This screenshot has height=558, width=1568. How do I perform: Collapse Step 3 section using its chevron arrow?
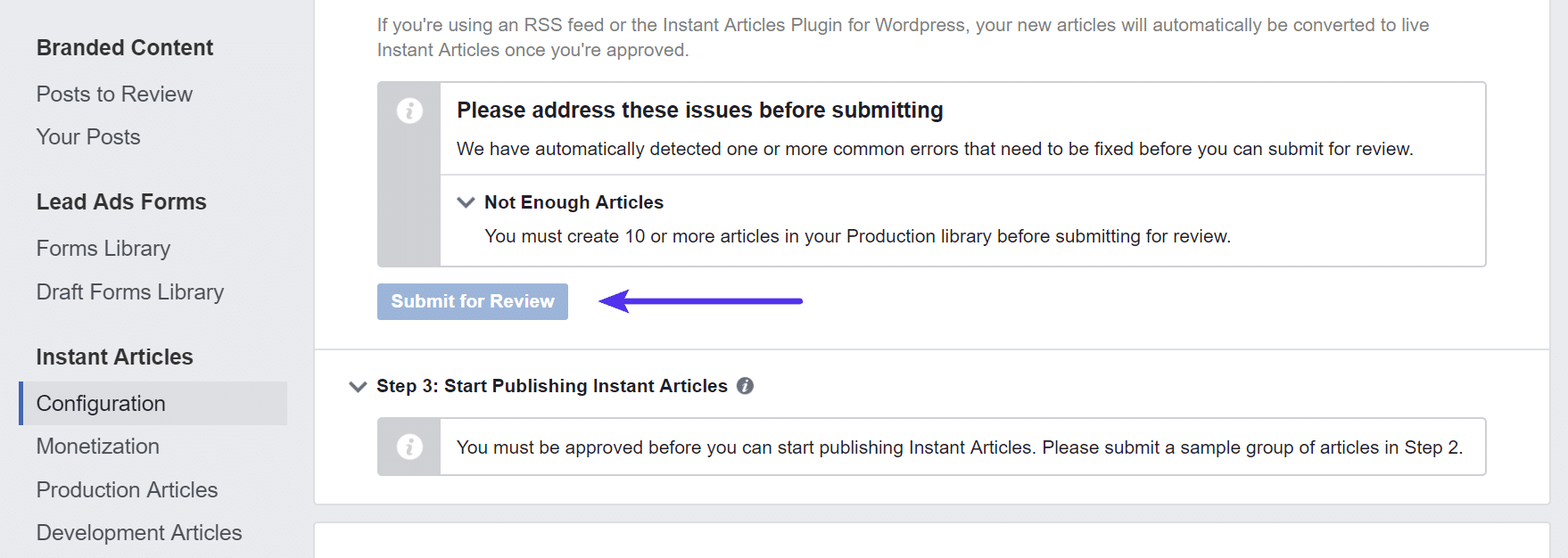click(358, 387)
